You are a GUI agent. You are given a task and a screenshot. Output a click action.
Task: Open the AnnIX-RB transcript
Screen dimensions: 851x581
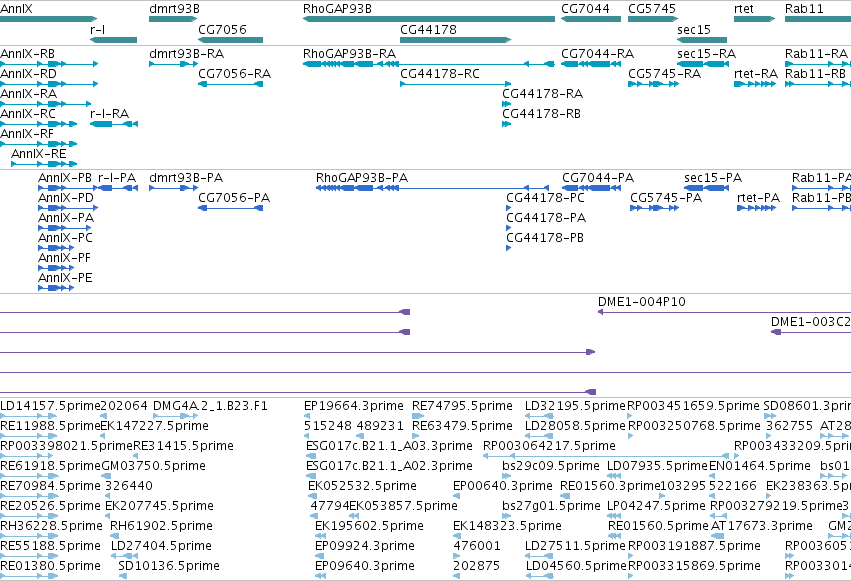pyautogui.click(x=27, y=54)
